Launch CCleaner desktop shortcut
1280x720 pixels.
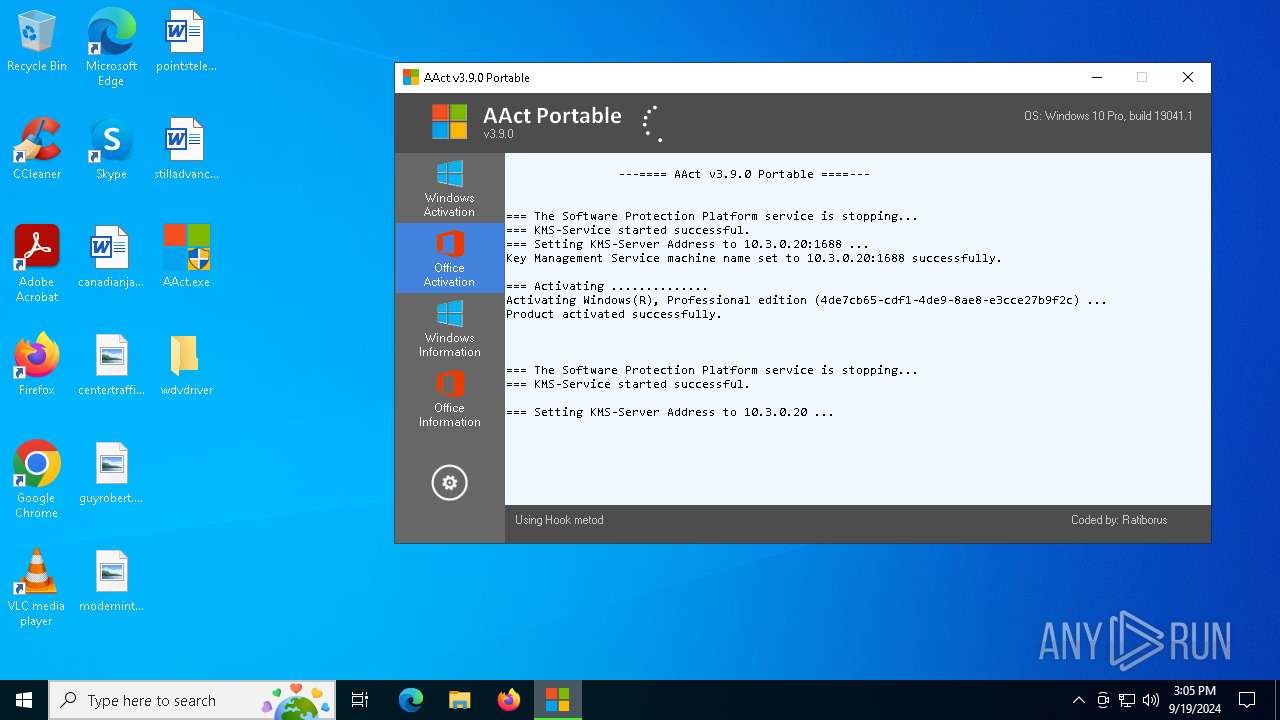tap(37, 149)
